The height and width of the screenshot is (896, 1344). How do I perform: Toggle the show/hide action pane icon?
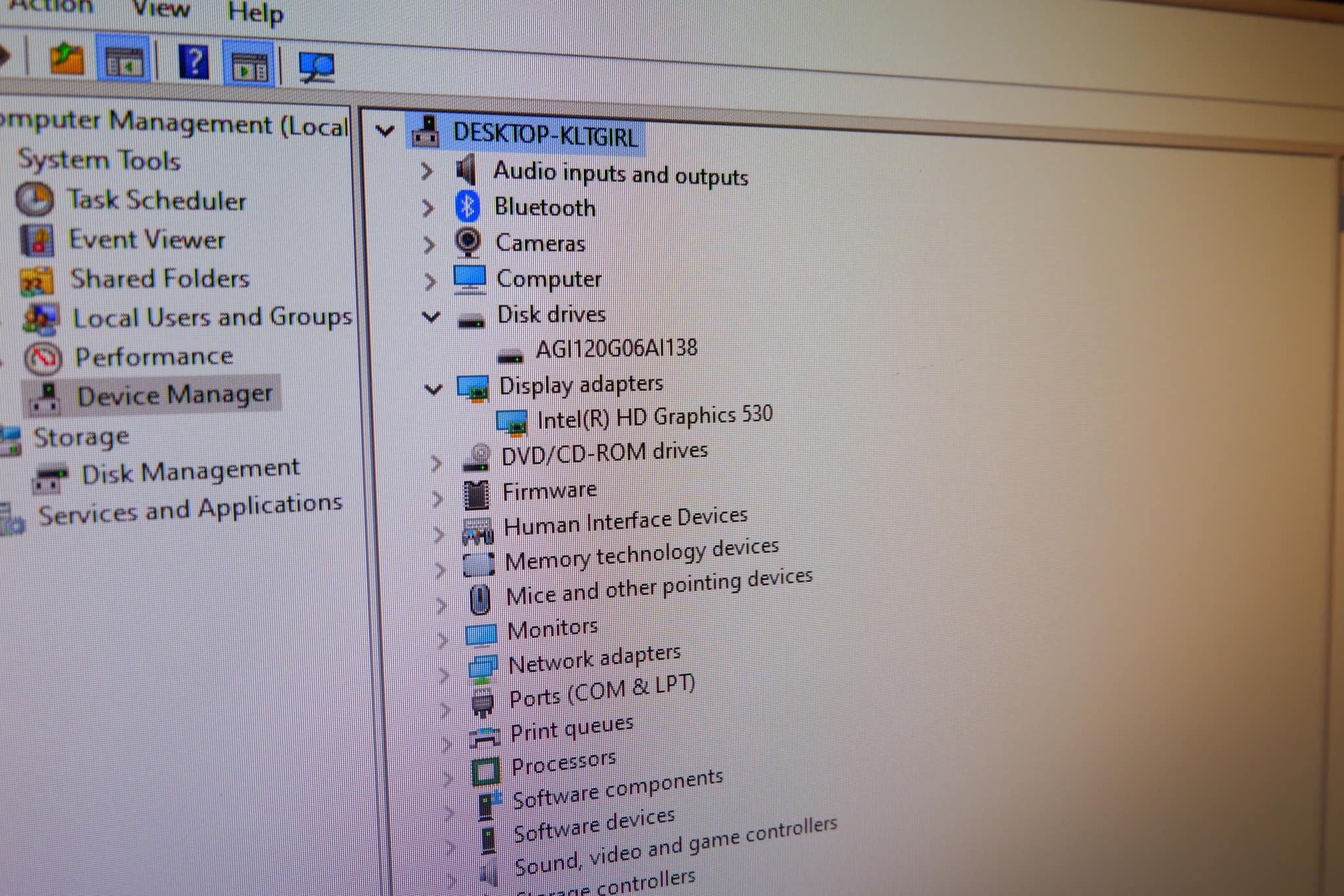[249, 66]
